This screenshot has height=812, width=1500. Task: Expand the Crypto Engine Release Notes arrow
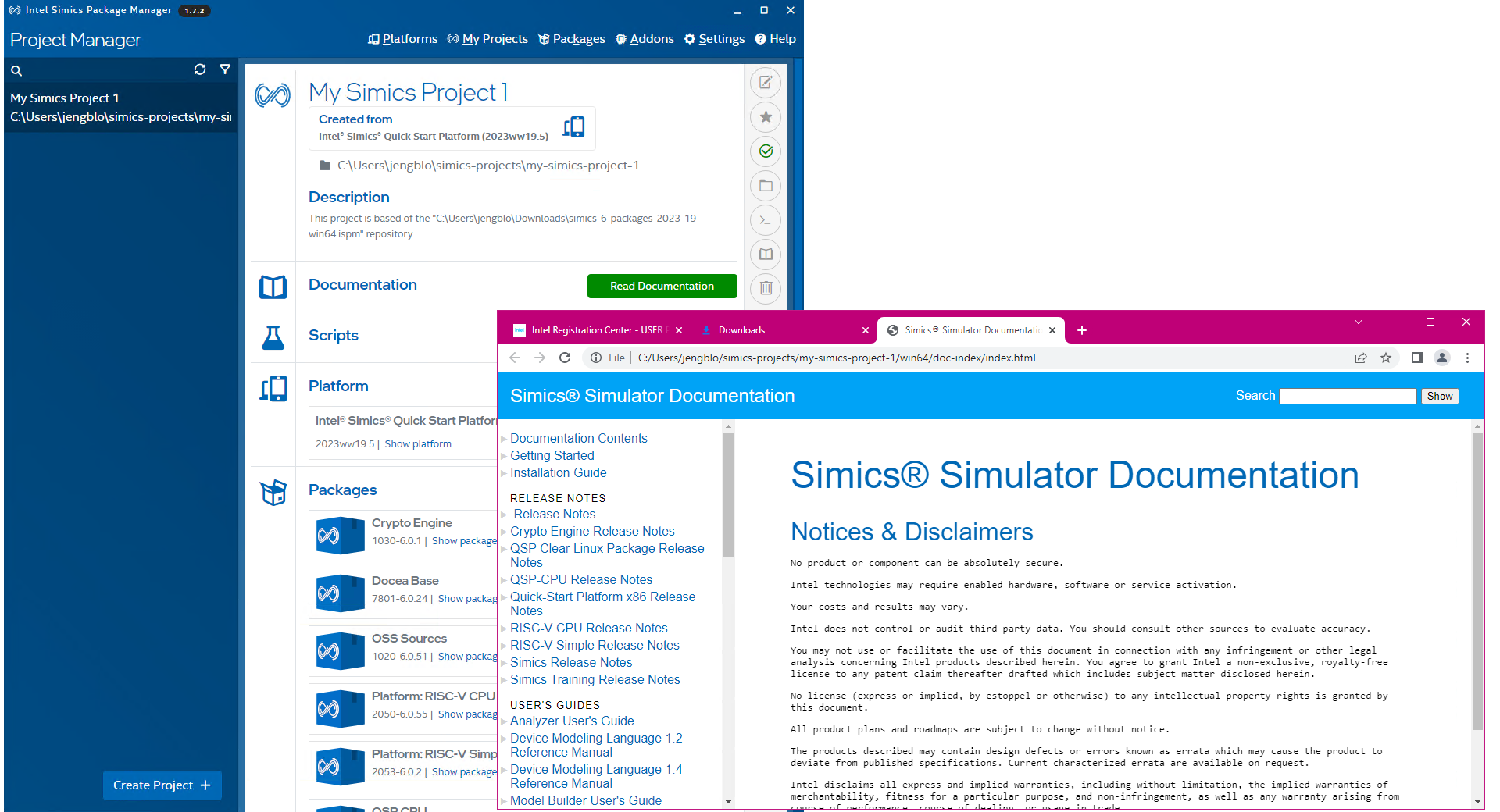tap(504, 532)
